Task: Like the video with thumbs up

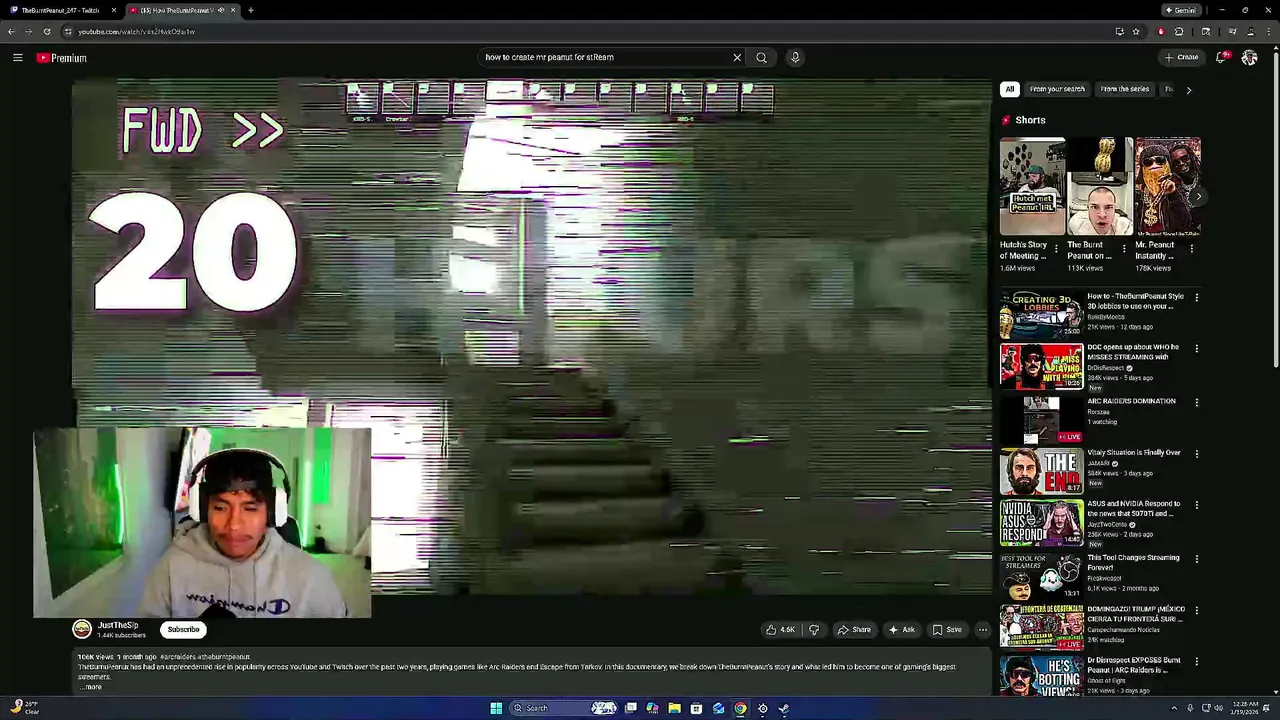Action: point(780,630)
